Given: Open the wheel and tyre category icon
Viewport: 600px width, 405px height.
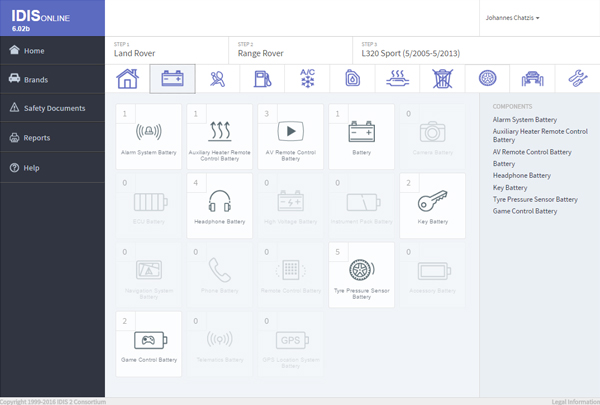Looking at the screenshot, I should [488, 78].
